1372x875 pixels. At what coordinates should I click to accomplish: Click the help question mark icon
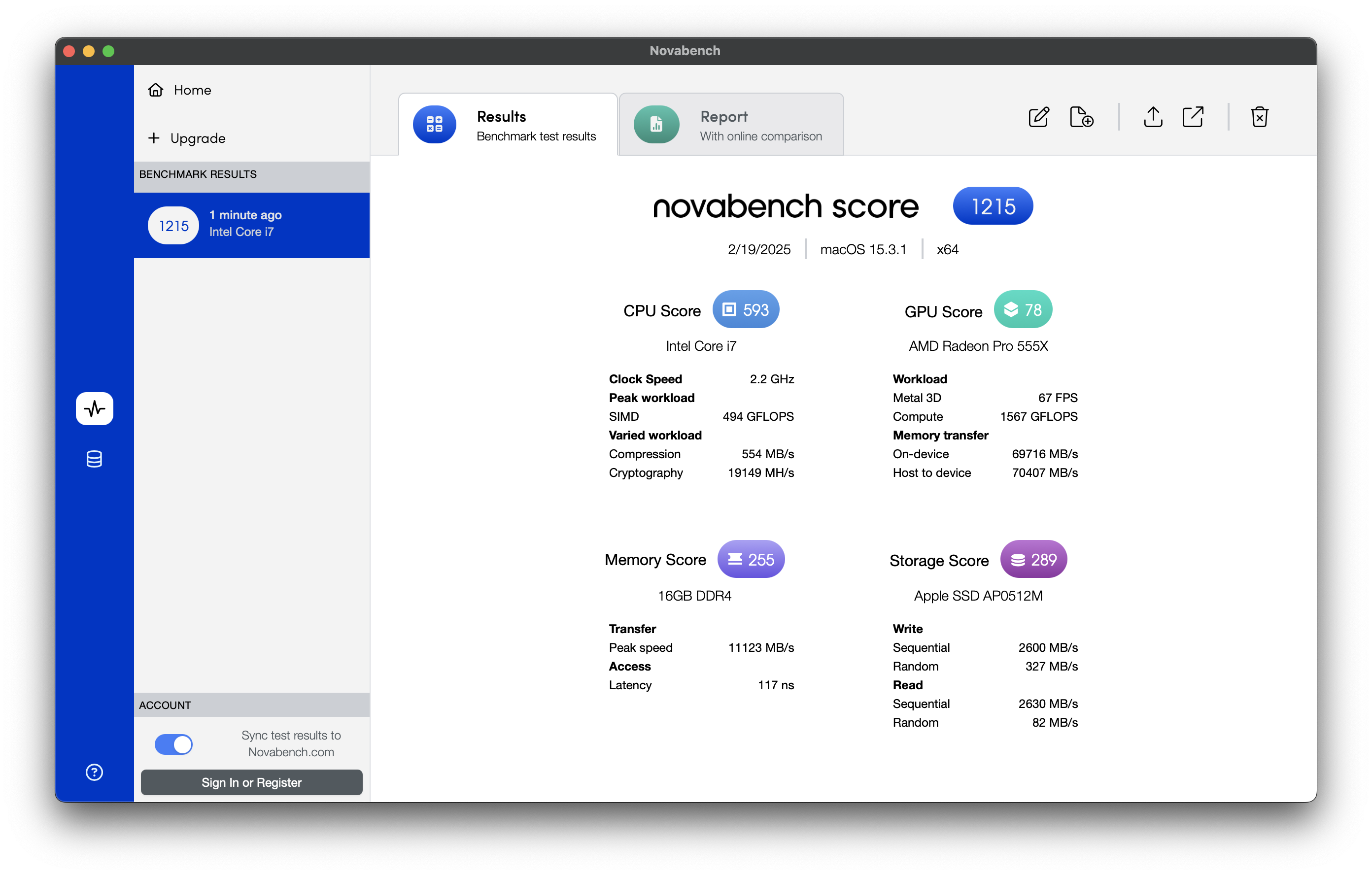pyautogui.click(x=95, y=772)
